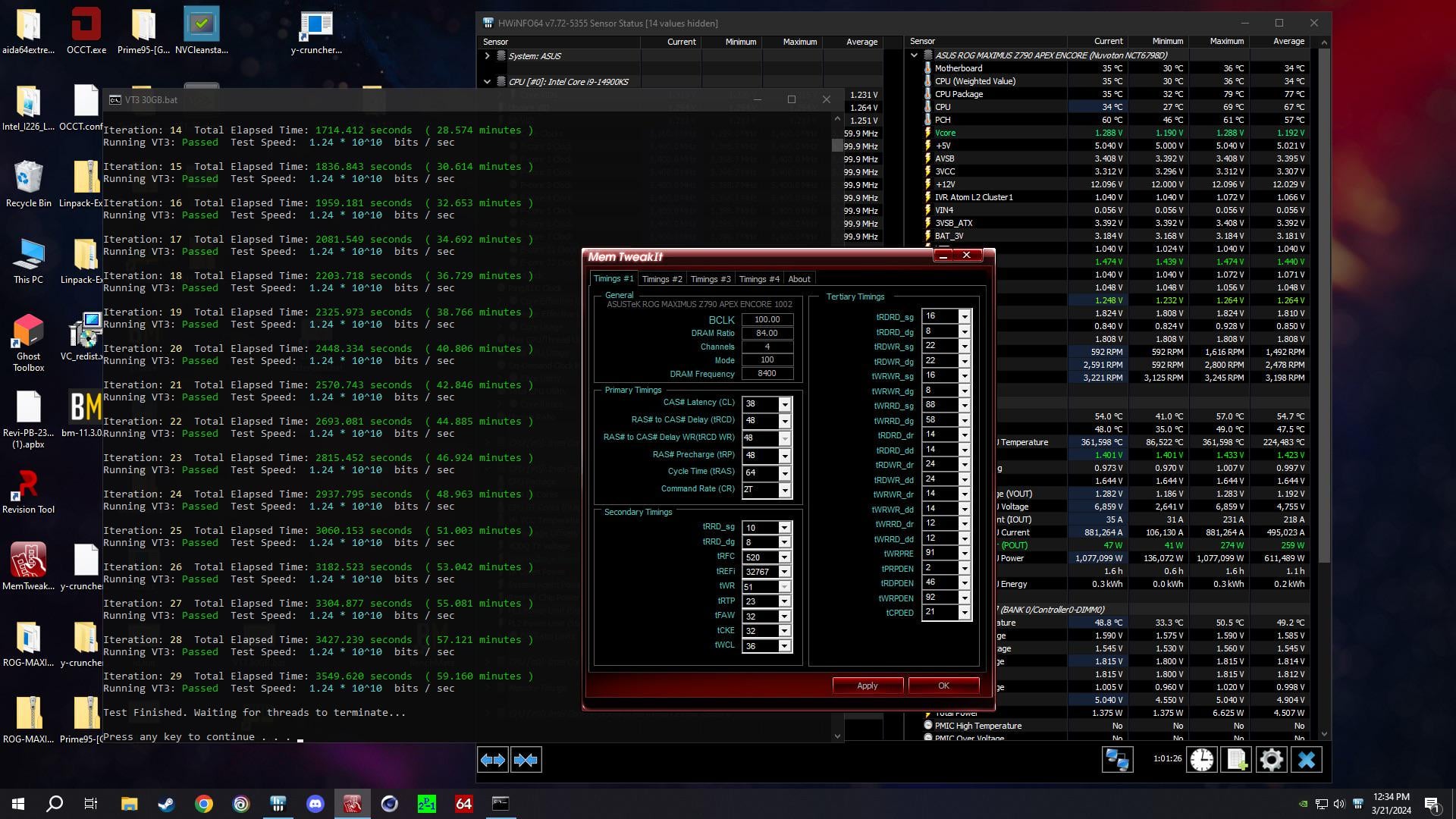The width and height of the screenshot is (1456, 819).
Task: Select the This PC desktop icon
Action: tap(29, 260)
